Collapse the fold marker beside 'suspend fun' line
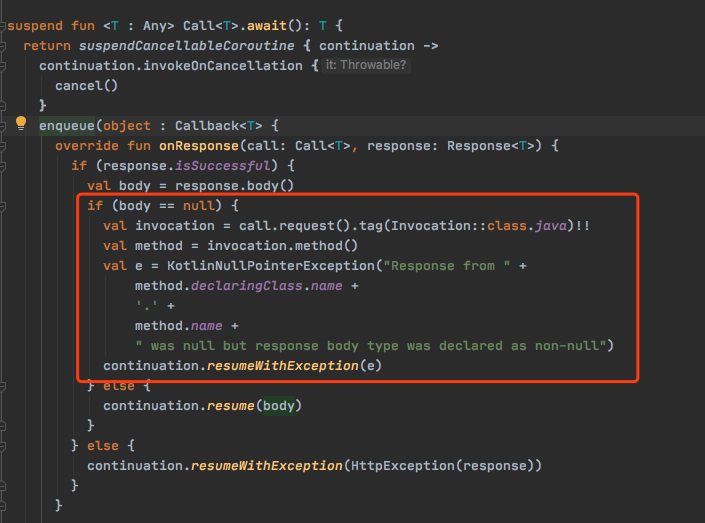Screen dimensions: 705x523 click(x=2, y=26)
